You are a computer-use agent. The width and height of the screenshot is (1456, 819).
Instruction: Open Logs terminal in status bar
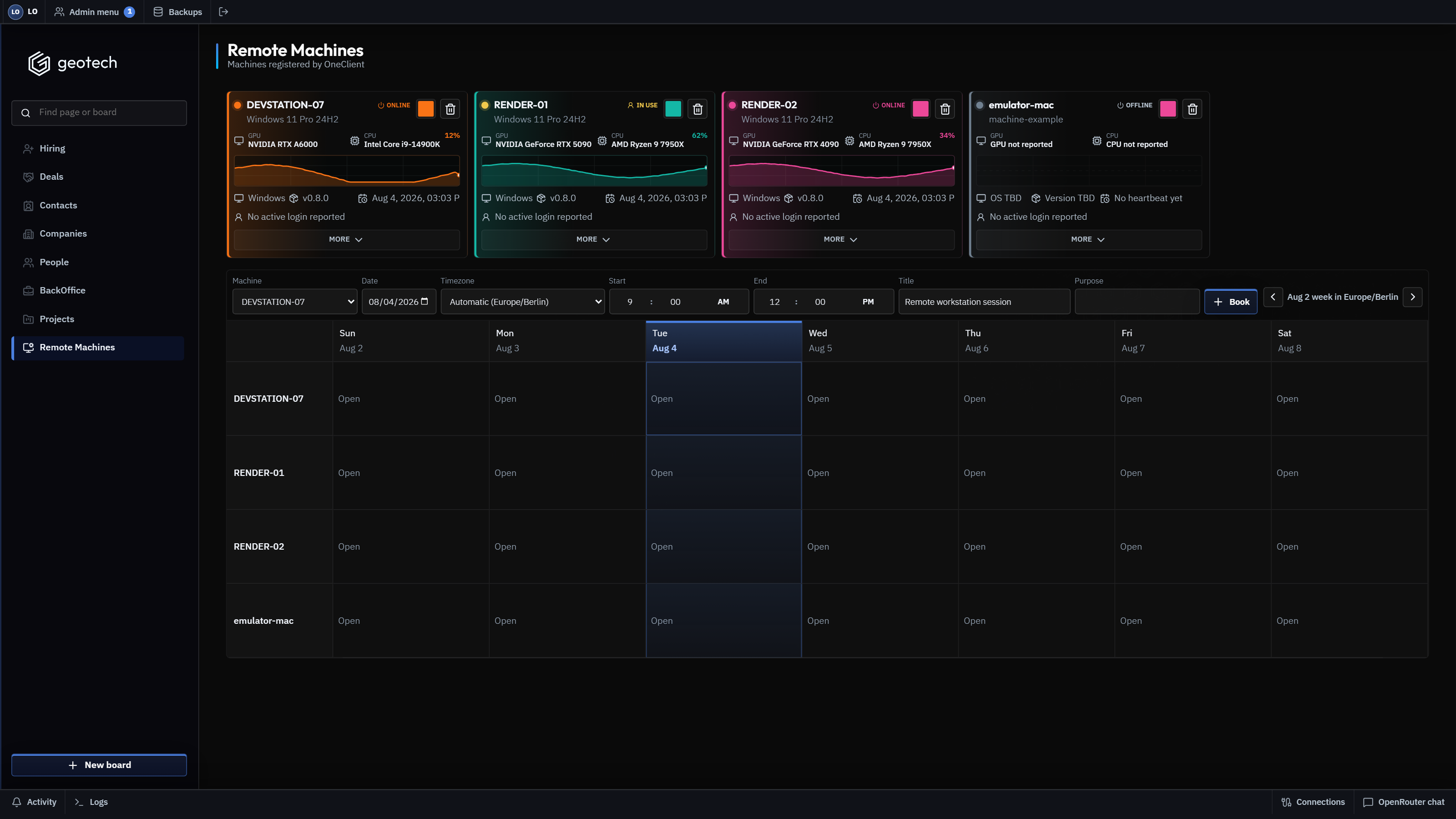(x=91, y=802)
